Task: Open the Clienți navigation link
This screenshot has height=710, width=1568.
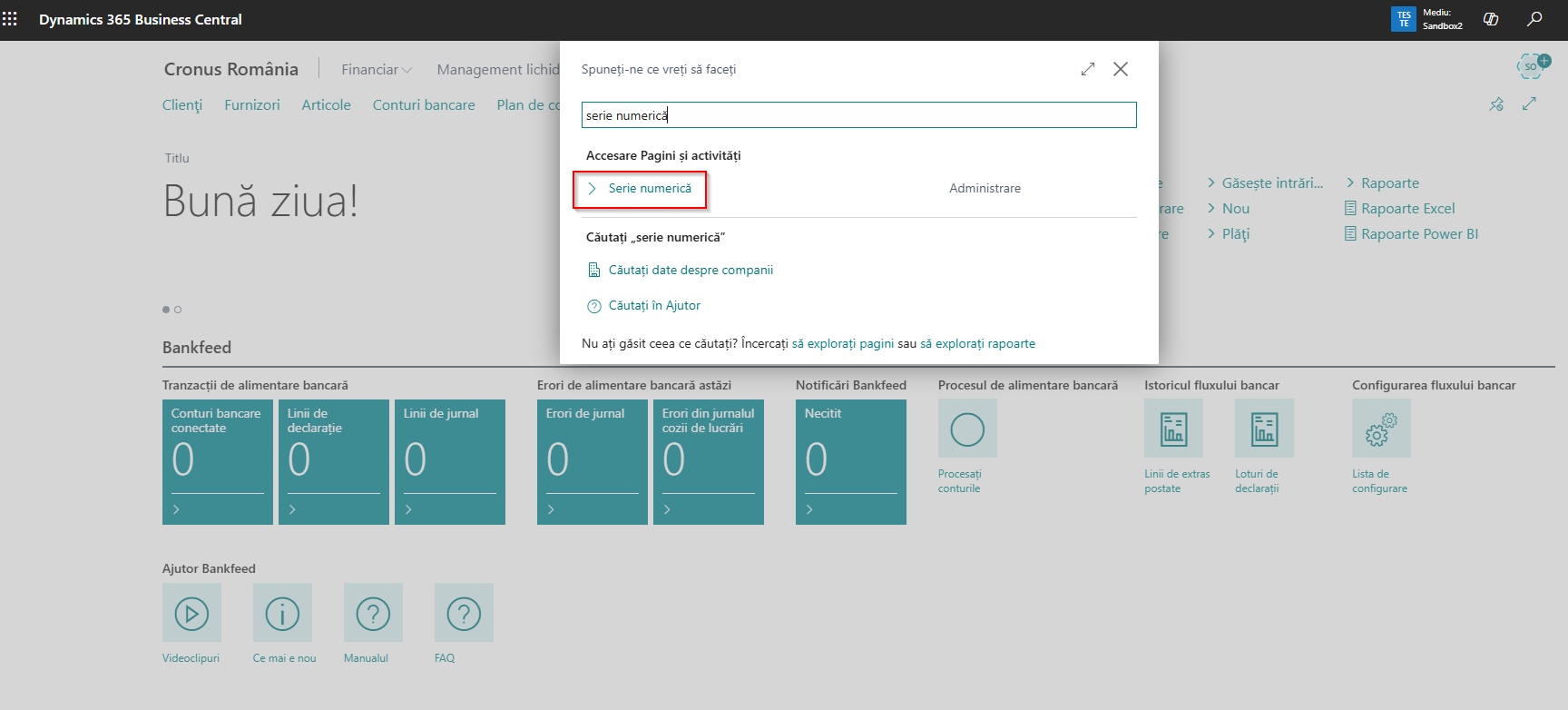Action: click(182, 105)
